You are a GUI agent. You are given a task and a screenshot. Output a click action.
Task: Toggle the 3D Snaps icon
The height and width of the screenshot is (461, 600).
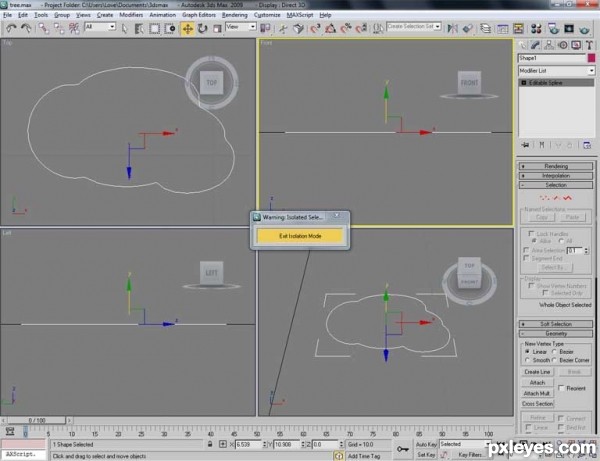315,29
